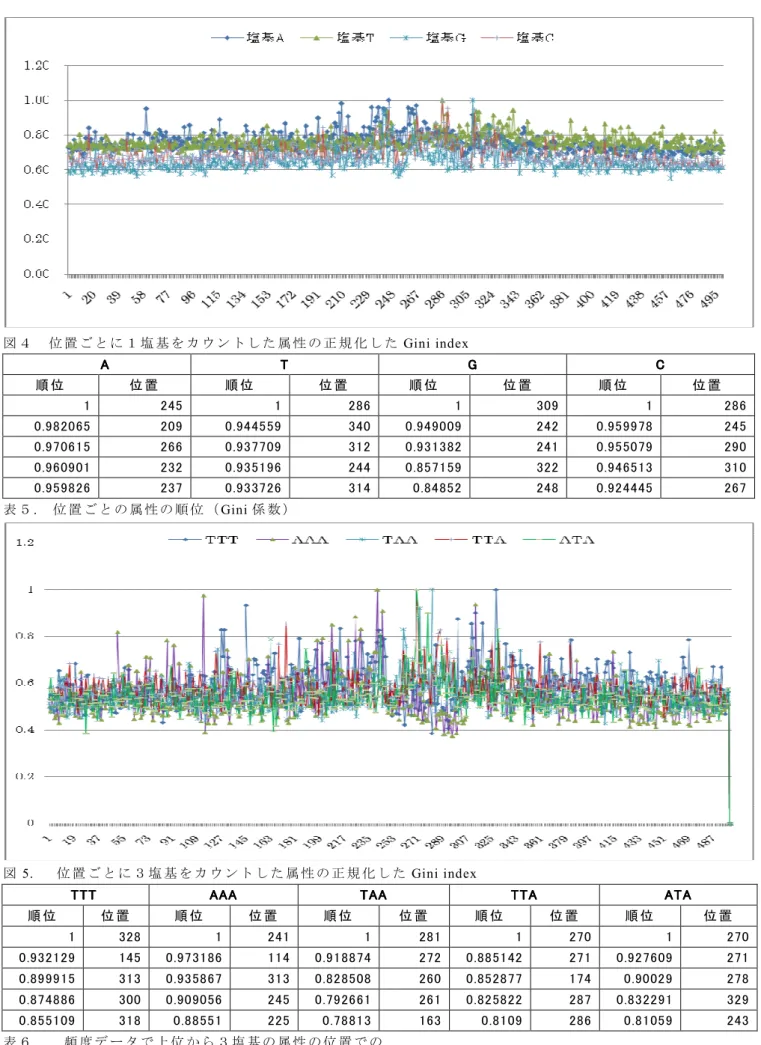
Task: Click cell value 0.81059
Action: [x=648, y=1020]
